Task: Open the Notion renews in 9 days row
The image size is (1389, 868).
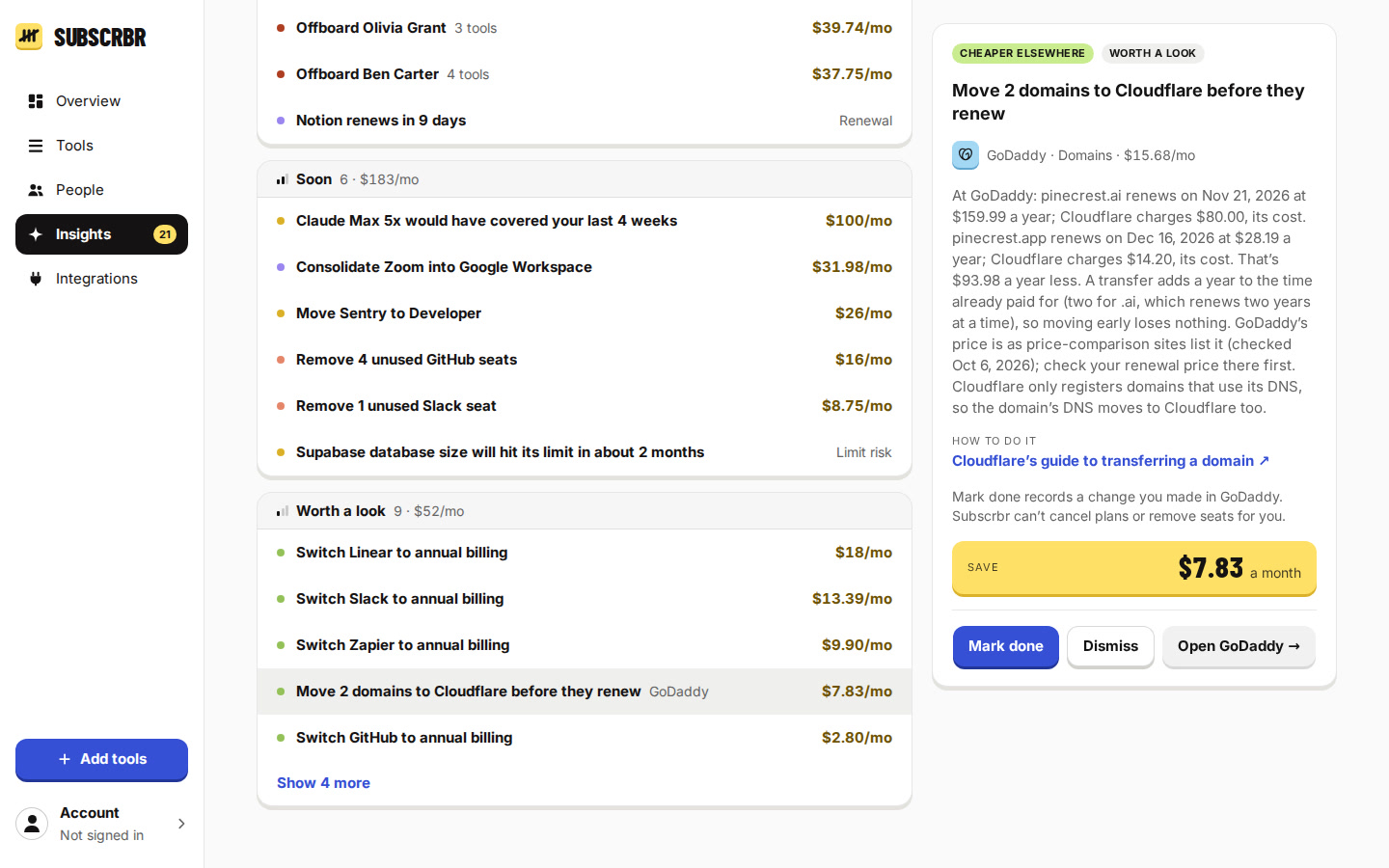Action: point(585,121)
